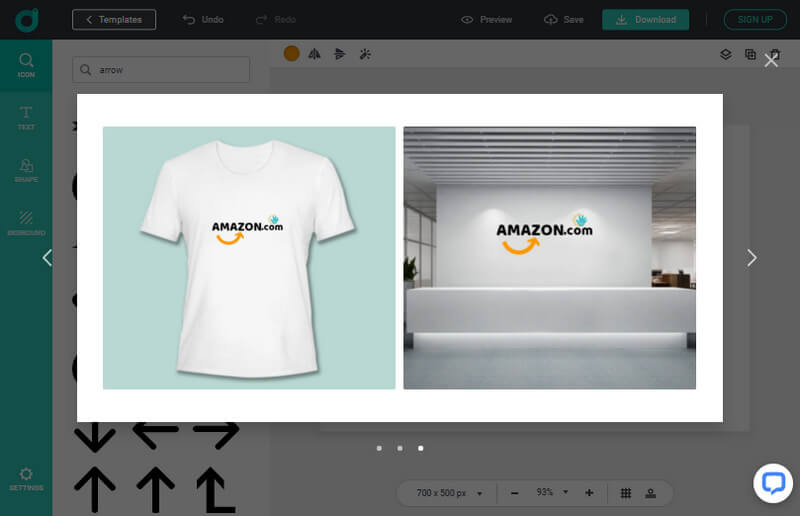800x516 pixels.
Task: Go back to Templates
Action: click(x=114, y=19)
